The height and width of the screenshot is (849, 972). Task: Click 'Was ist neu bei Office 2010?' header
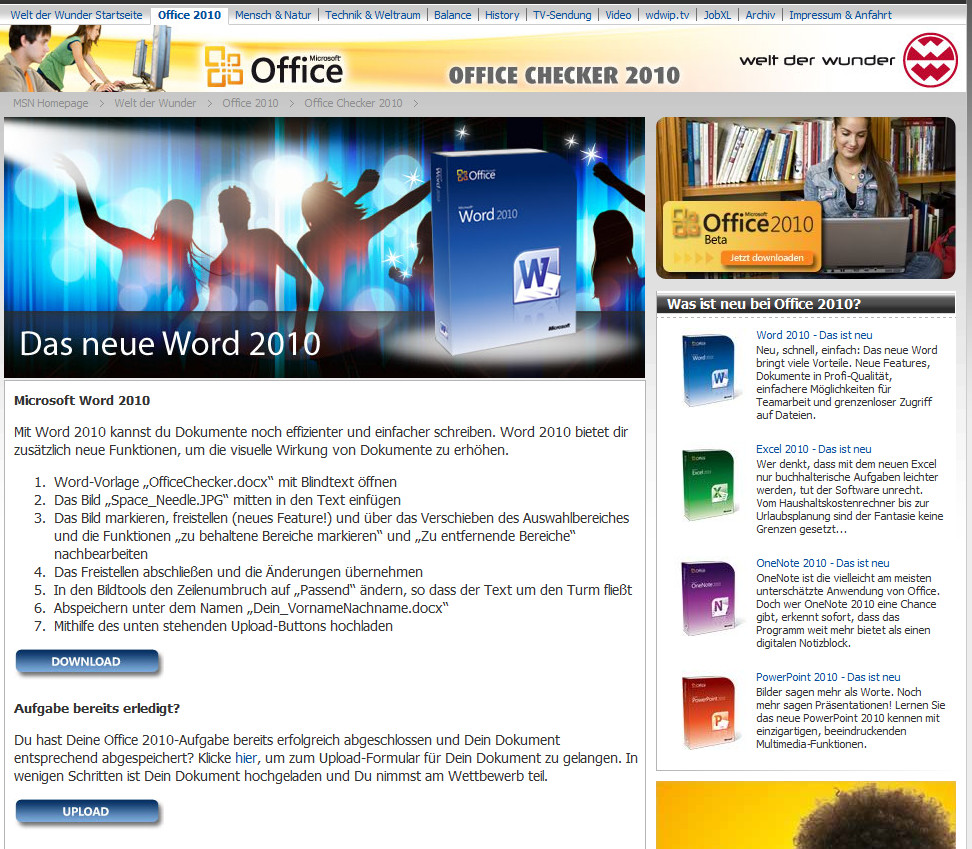pos(764,304)
